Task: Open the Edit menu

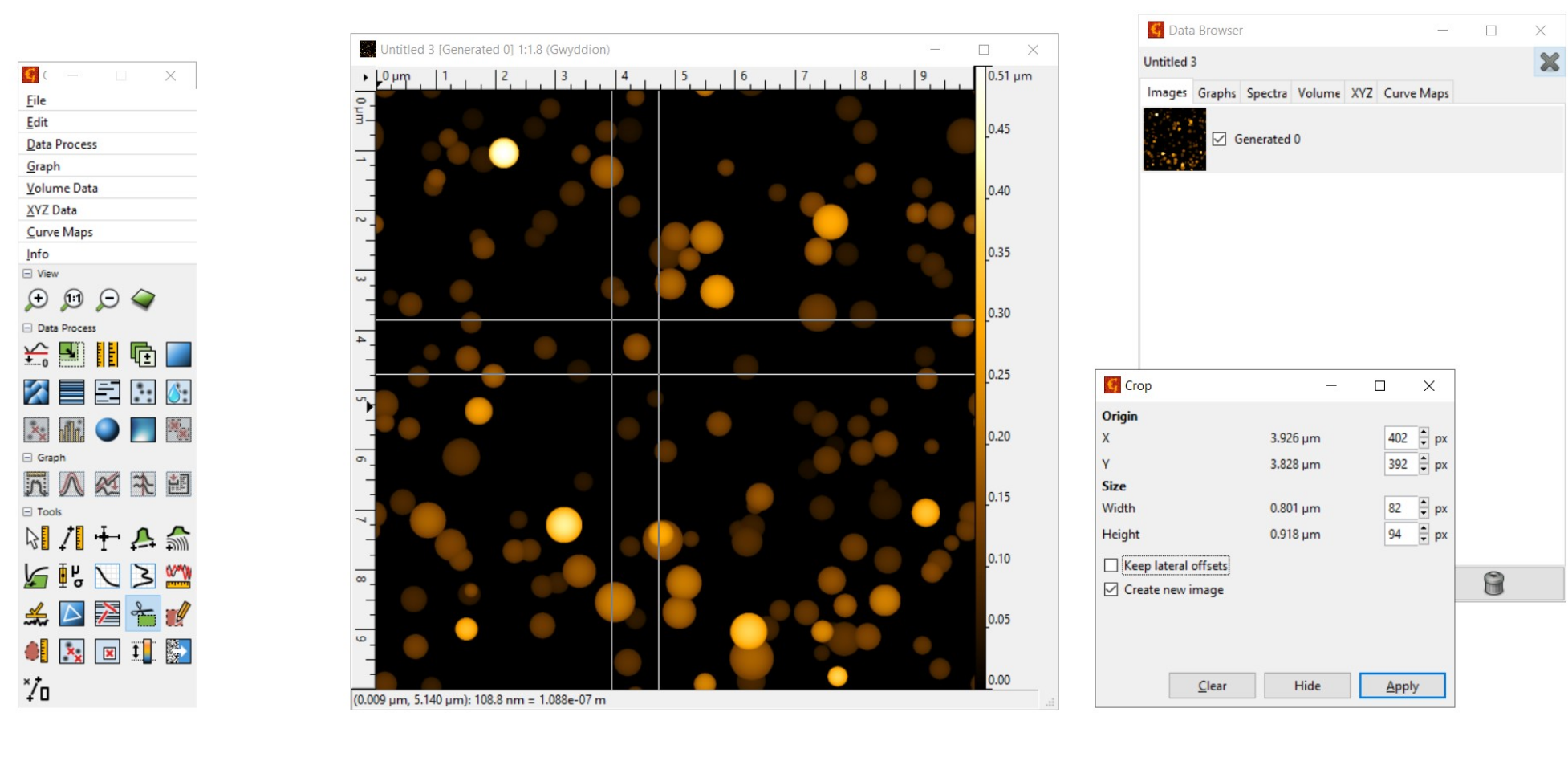Action: [x=107, y=122]
